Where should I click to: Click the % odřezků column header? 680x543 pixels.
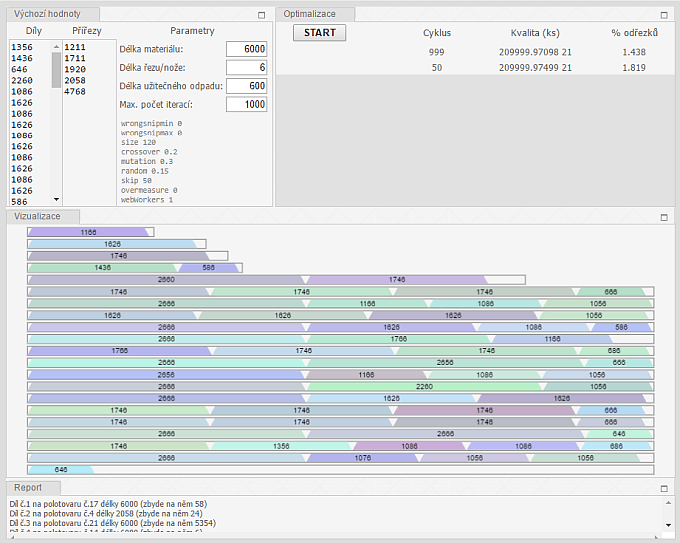pos(634,33)
